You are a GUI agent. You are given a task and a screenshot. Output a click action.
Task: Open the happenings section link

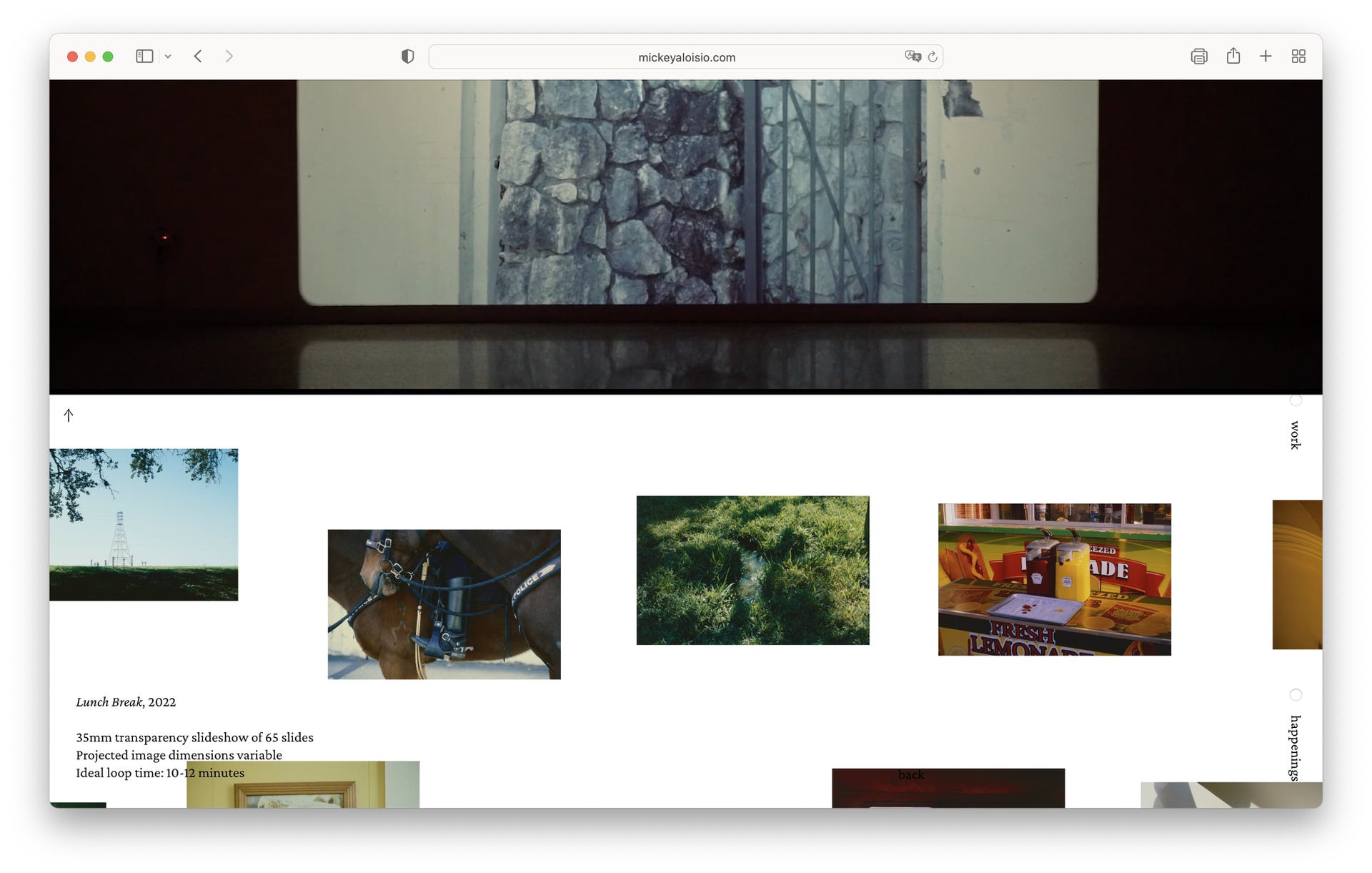1295,747
